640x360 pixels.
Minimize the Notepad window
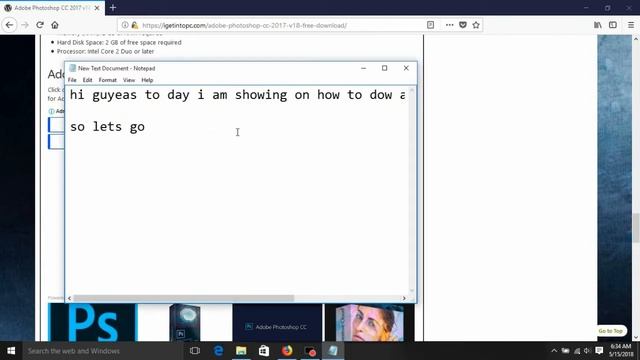point(363,68)
